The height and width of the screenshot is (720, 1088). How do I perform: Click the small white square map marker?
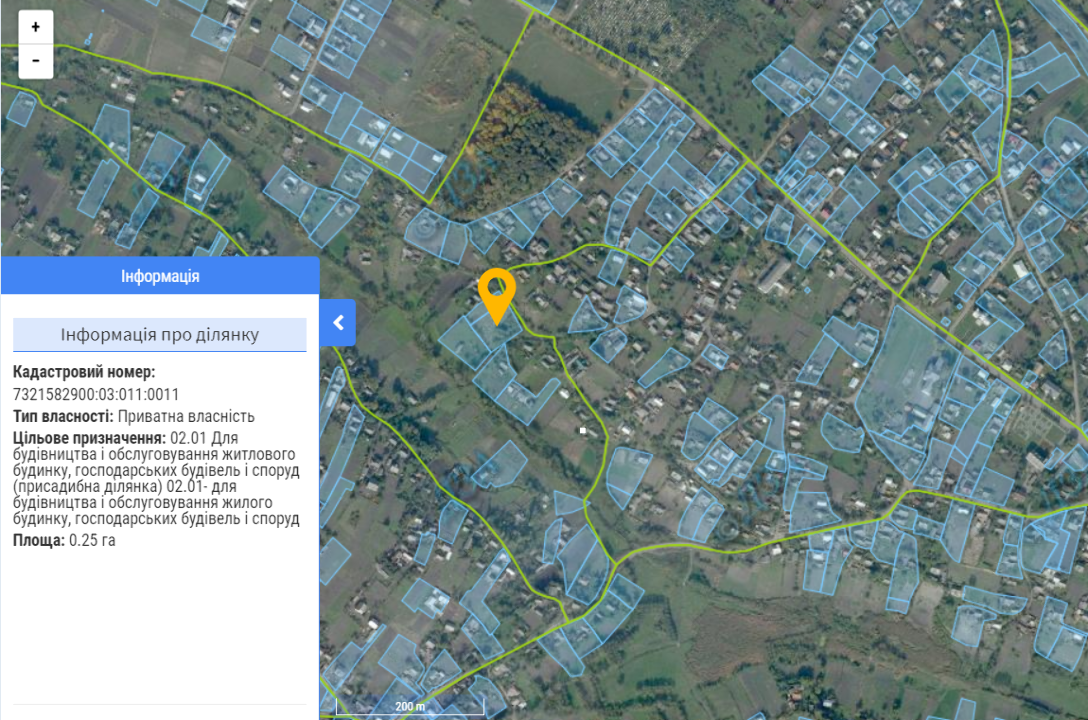[582, 430]
